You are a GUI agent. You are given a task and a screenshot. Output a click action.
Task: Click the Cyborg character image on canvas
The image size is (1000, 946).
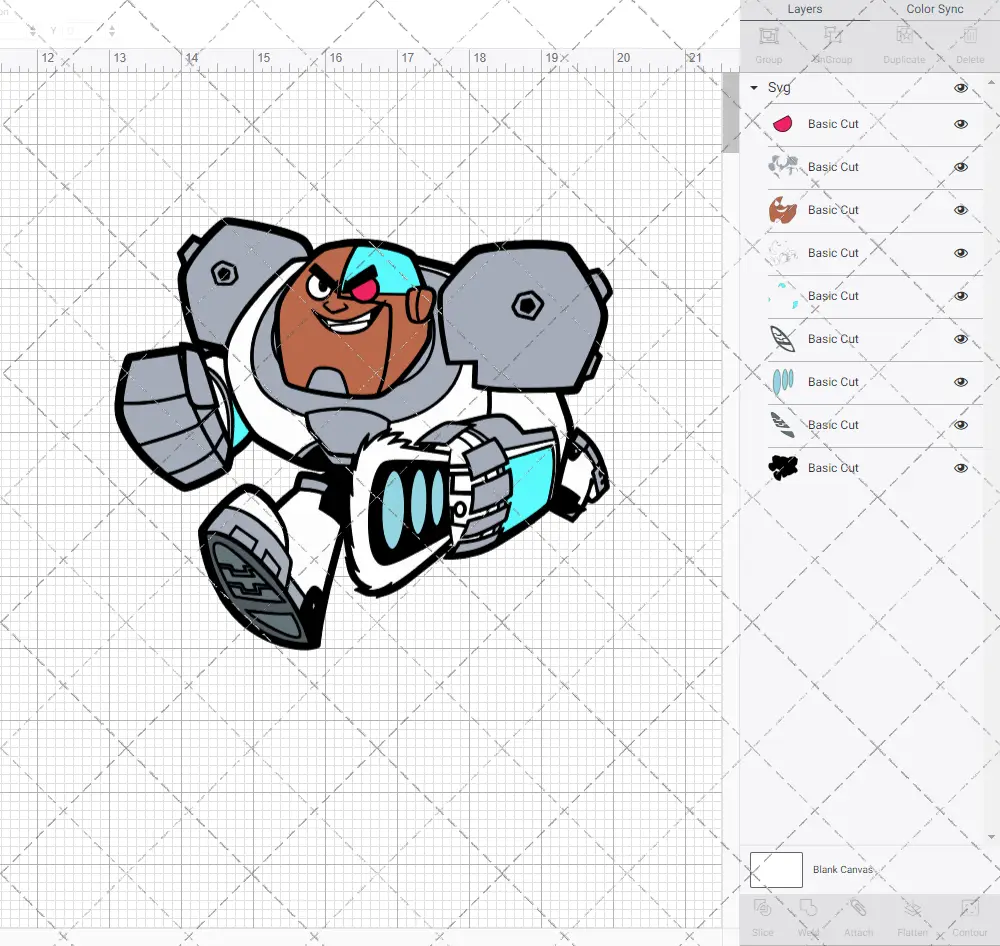tap(364, 432)
